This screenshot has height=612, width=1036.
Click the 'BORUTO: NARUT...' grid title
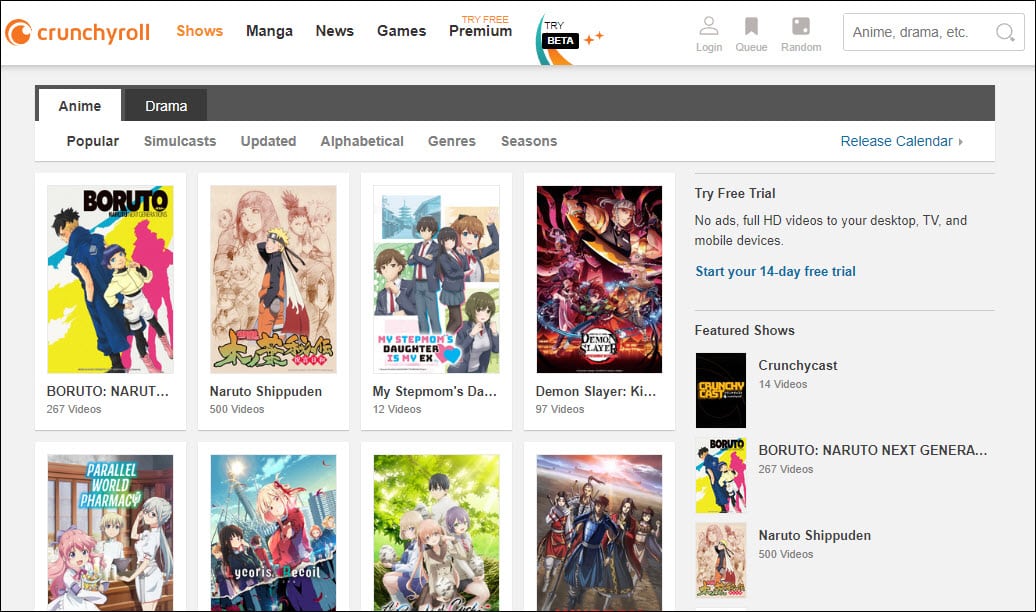click(108, 391)
